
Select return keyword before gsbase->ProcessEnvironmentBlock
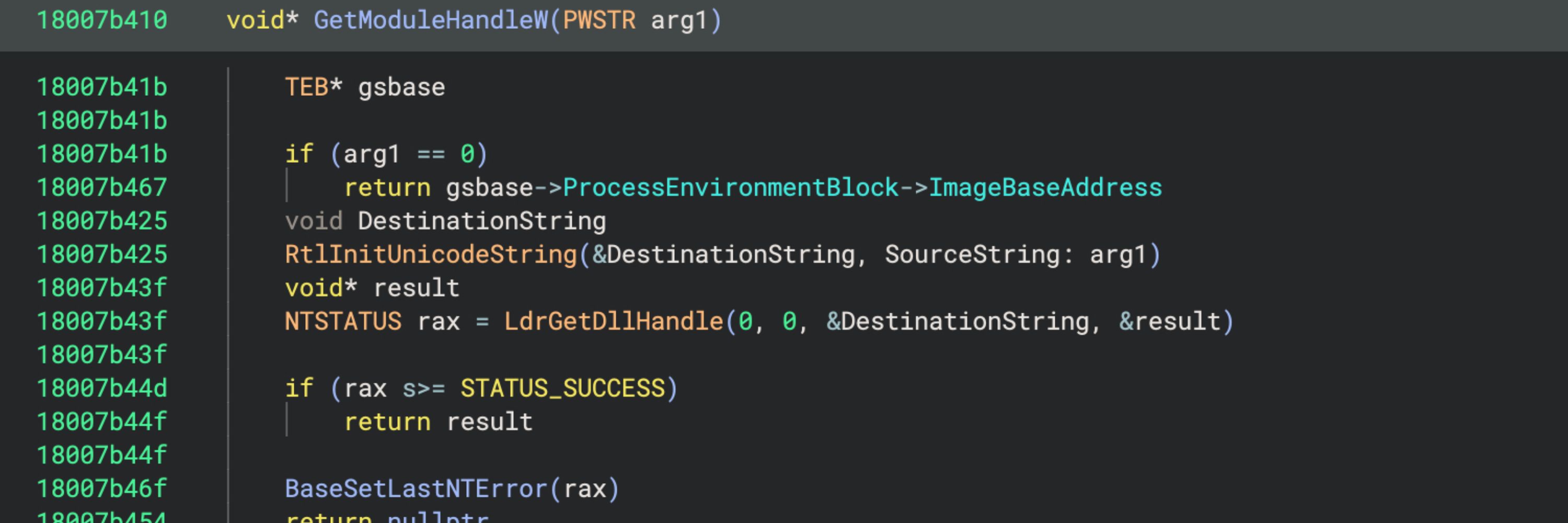click(388, 188)
